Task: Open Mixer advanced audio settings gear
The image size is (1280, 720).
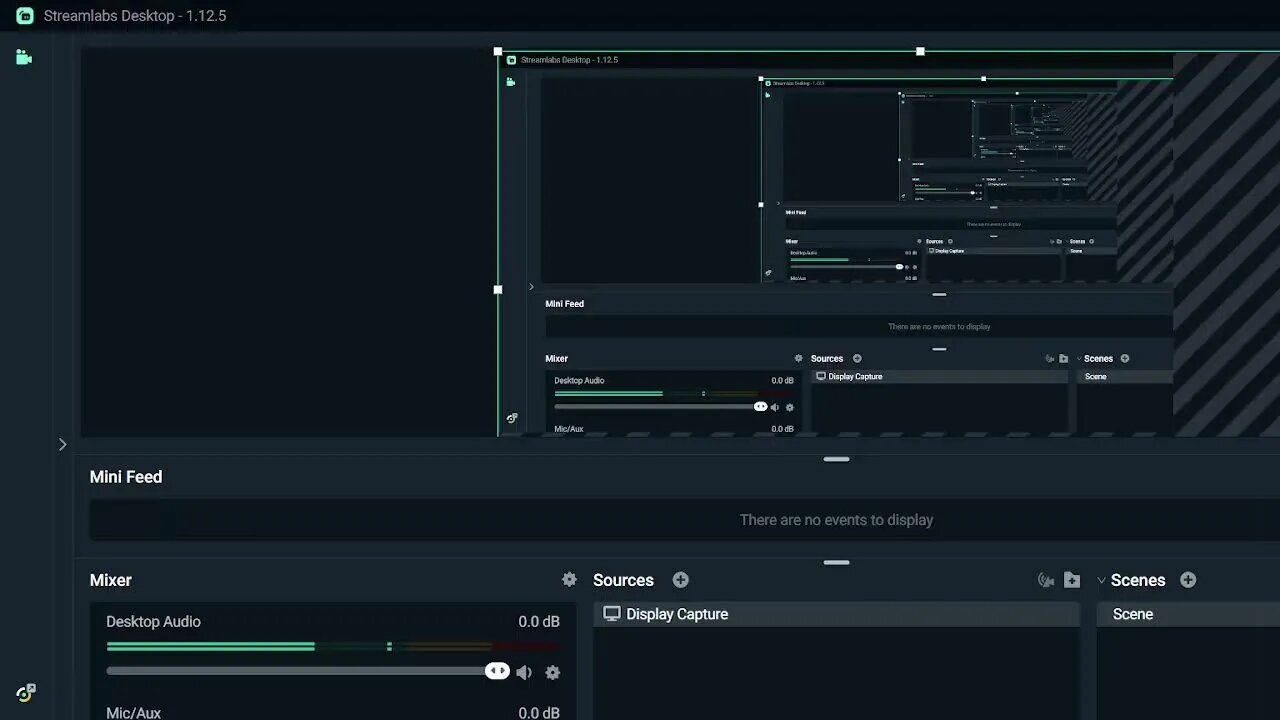Action: (x=569, y=580)
